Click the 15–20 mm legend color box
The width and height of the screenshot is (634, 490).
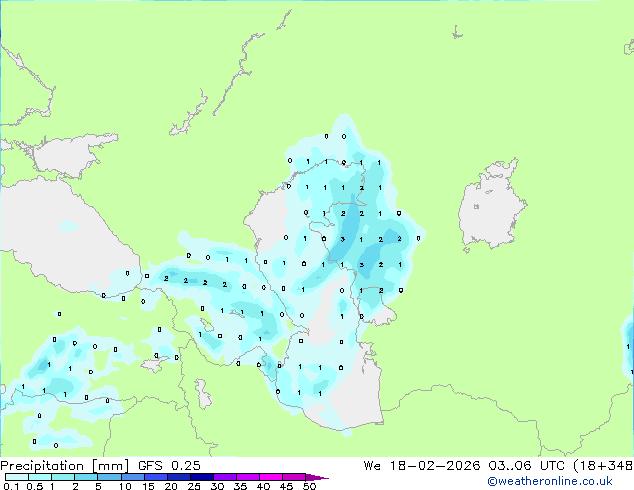tap(155, 477)
